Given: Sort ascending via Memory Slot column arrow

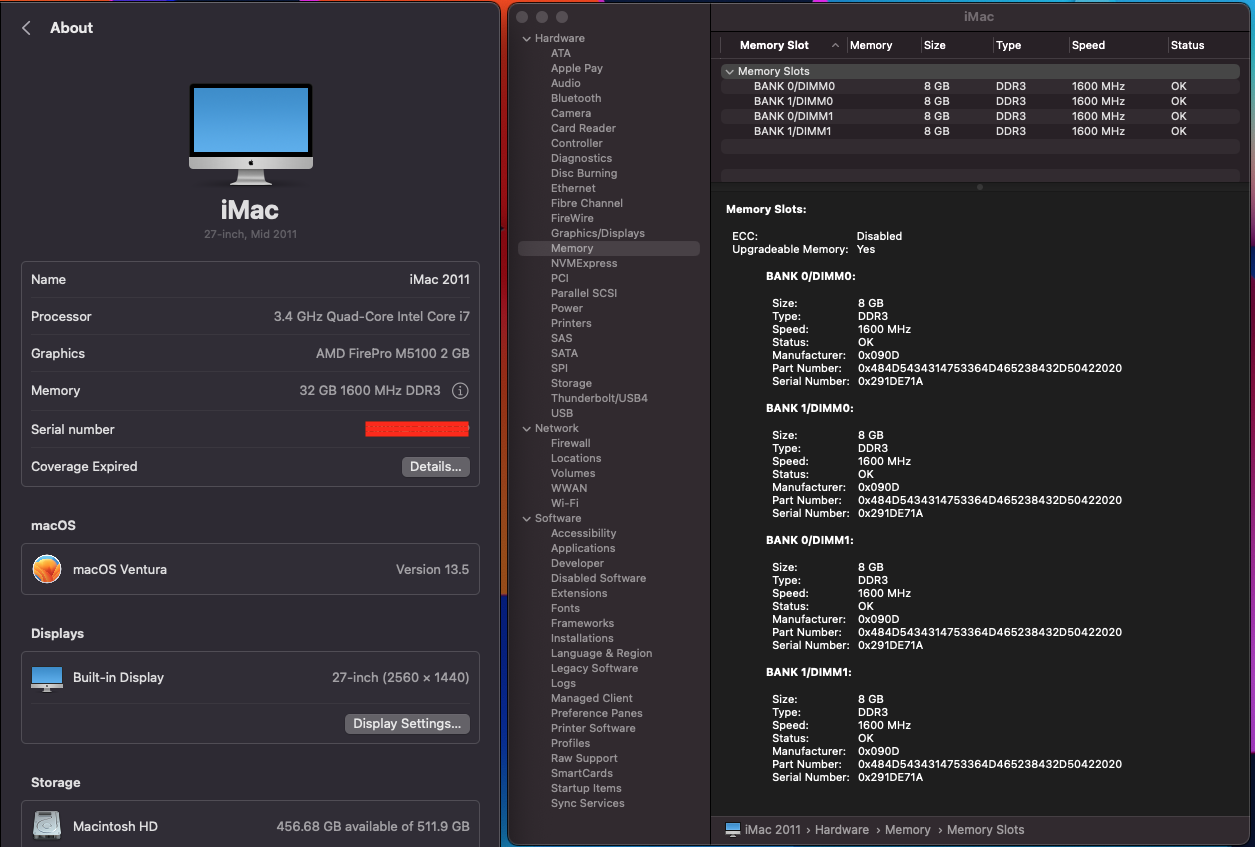Looking at the screenshot, I should tap(835, 45).
